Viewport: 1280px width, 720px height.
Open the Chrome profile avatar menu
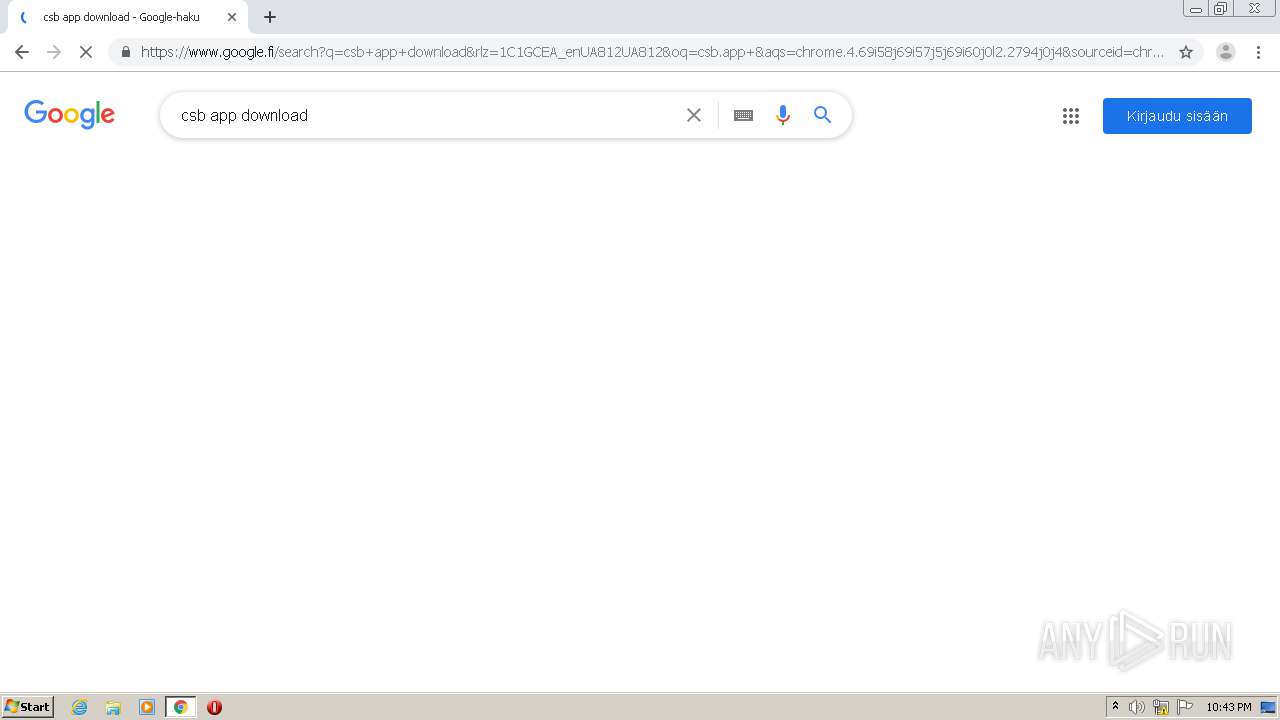point(1226,52)
